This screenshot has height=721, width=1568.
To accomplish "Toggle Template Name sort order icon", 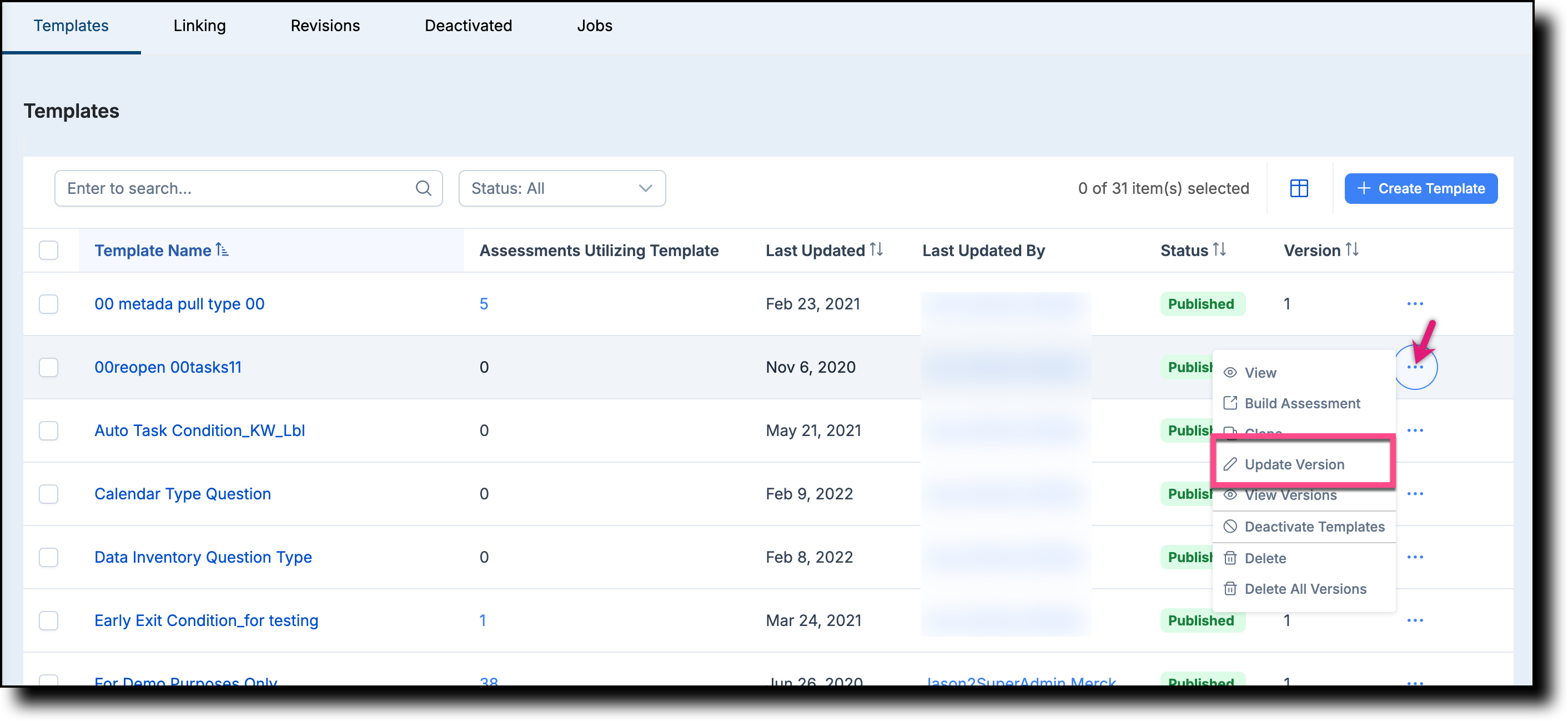I will [x=222, y=249].
